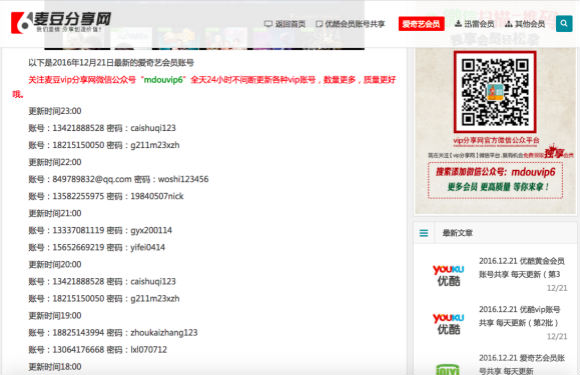Open the 麦豆分享网 site logo
Viewport: 580px width, 375px height.
pyautogui.click(x=61, y=23)
